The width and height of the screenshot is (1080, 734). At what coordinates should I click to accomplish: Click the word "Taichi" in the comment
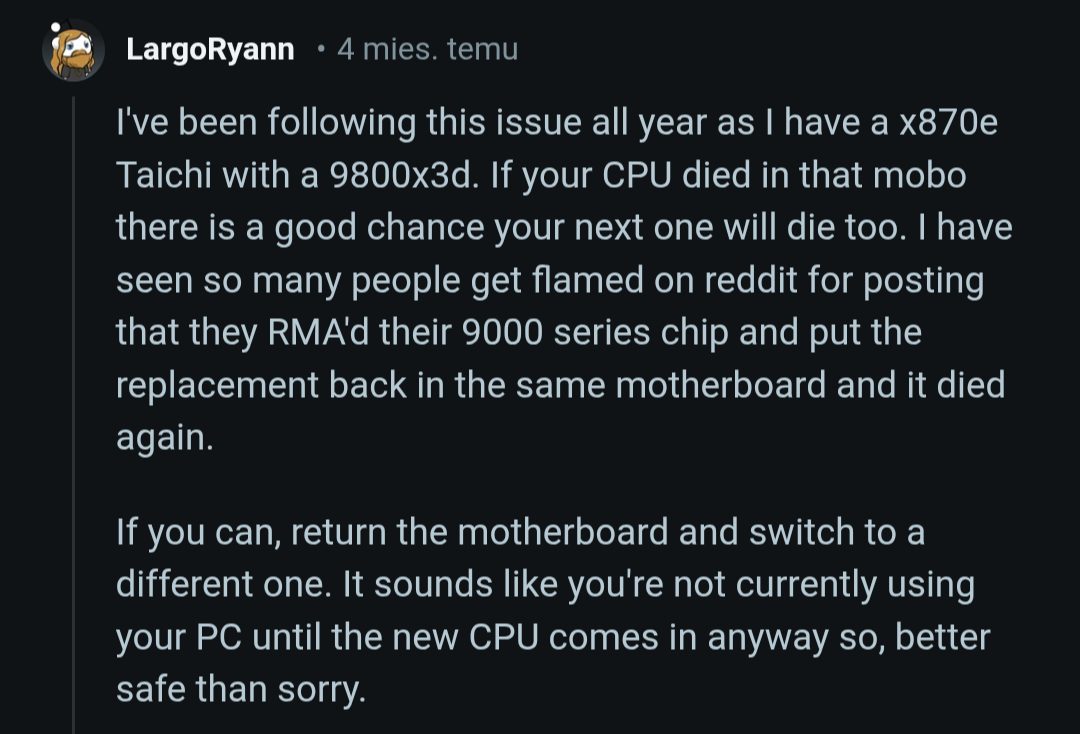pos(163,176)
